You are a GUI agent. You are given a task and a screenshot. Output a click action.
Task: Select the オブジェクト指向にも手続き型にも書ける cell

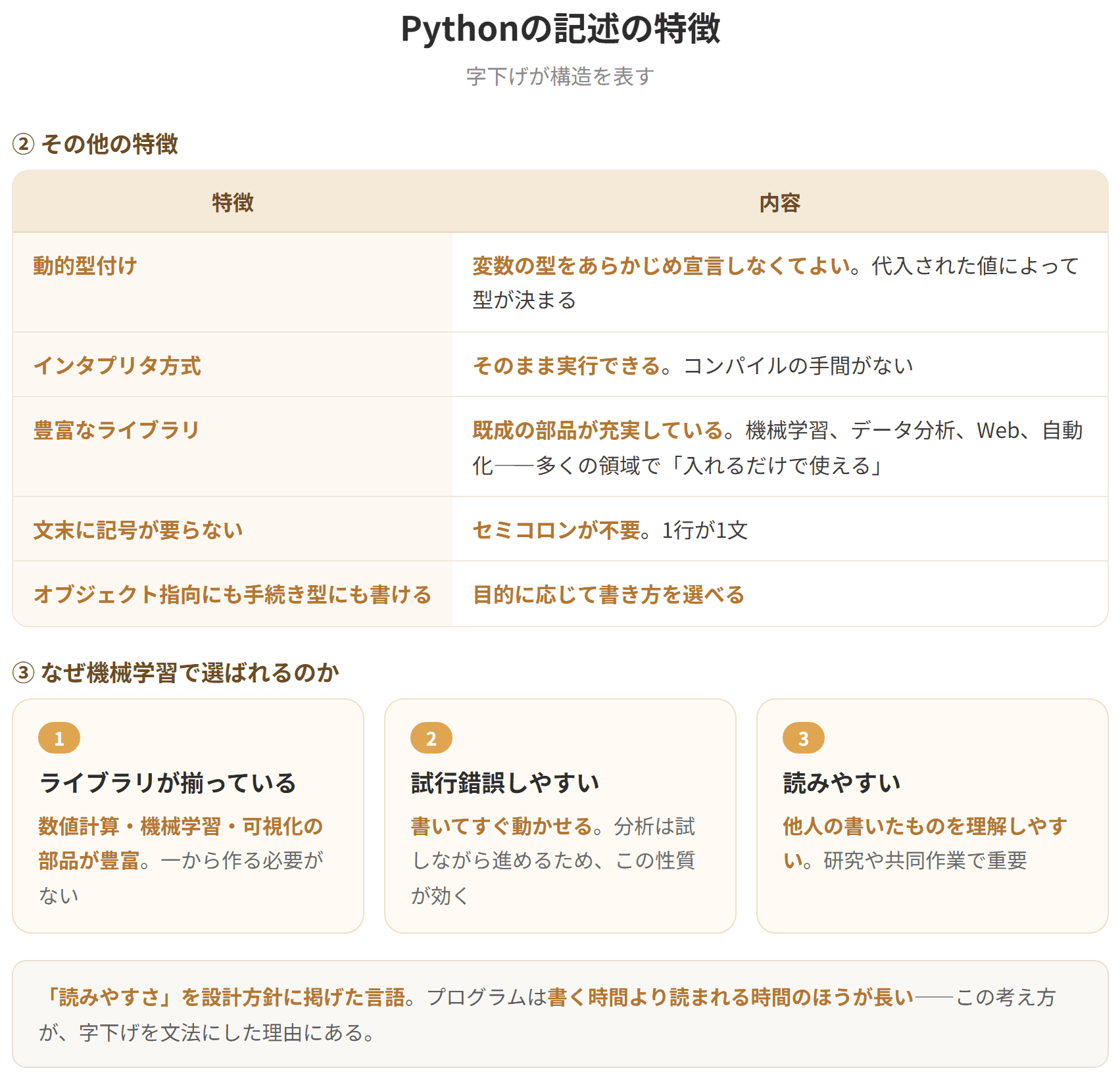[233, 594]
